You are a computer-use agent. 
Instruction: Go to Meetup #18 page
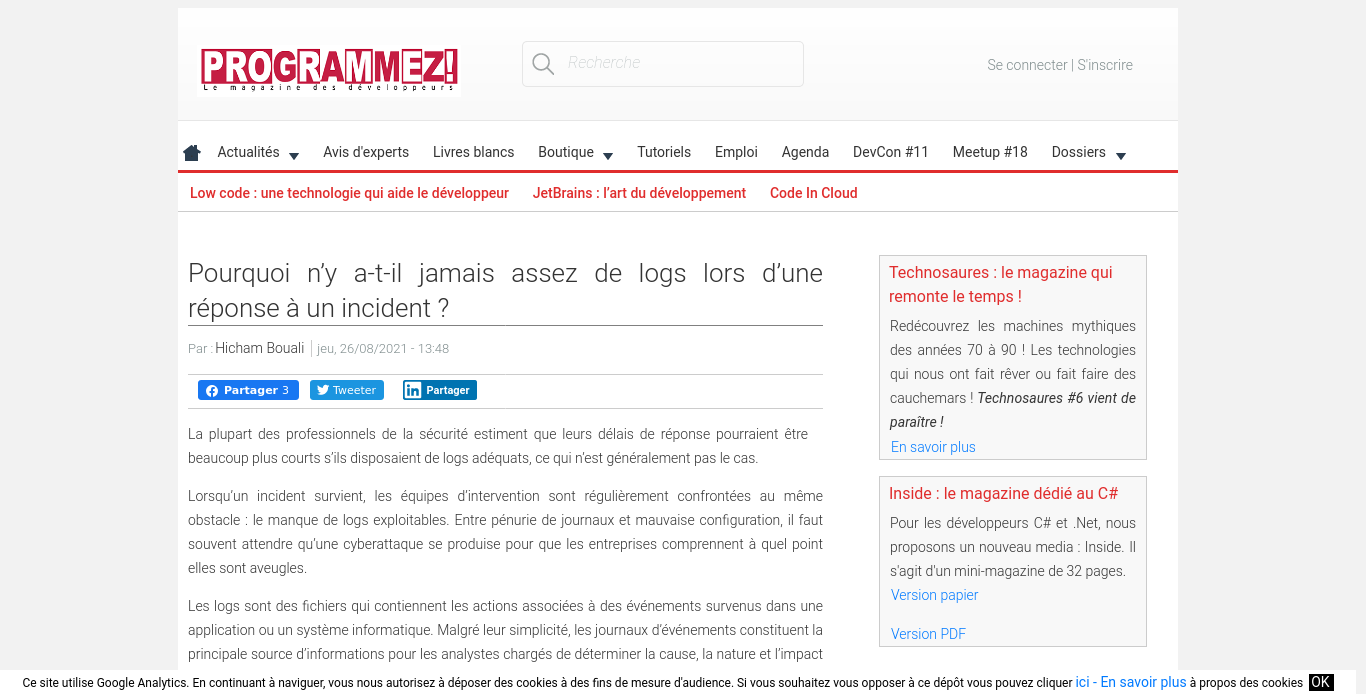pyautogui.click(x=990, y=152)
